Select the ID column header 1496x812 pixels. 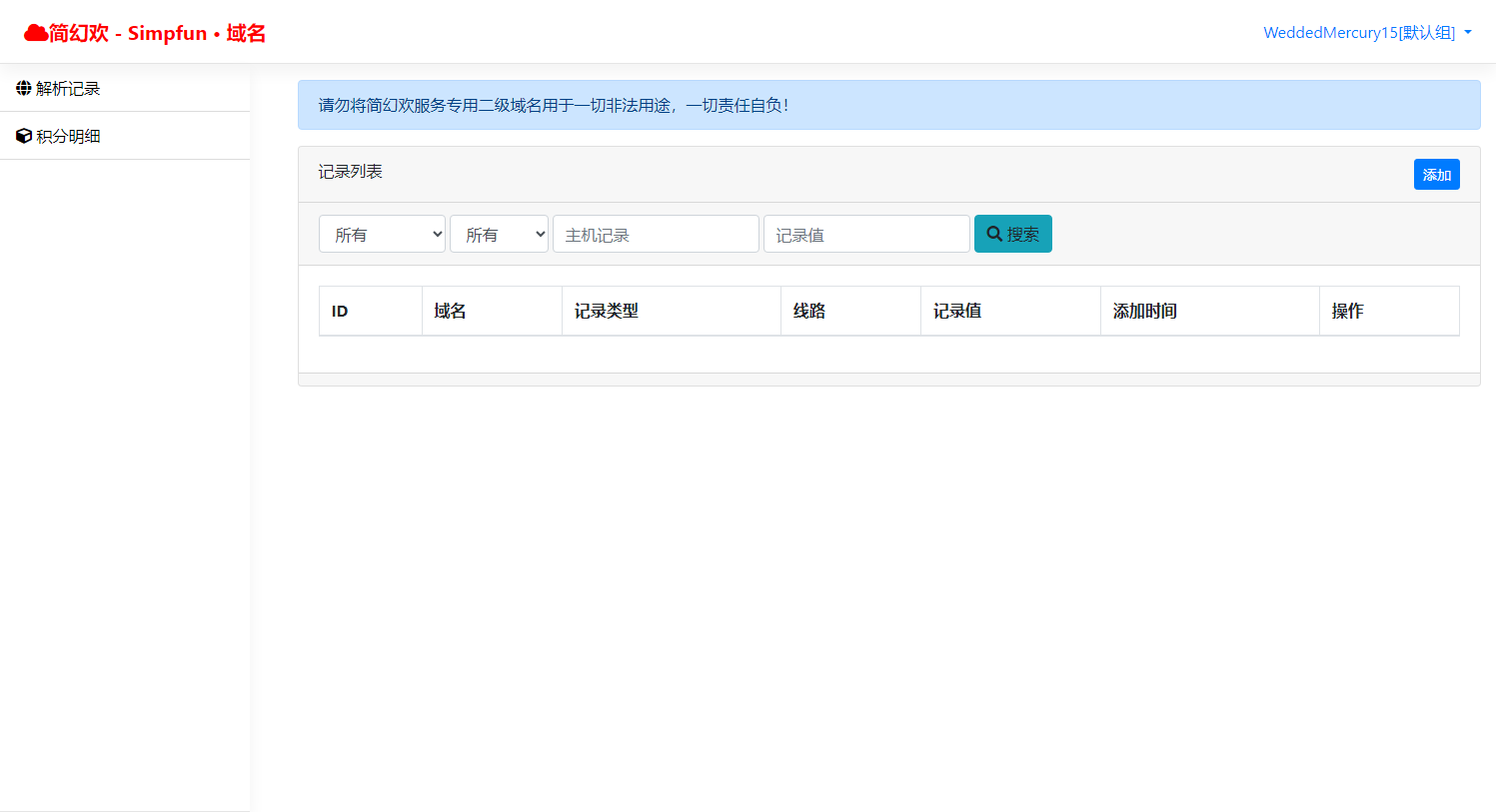pos(340,311)
